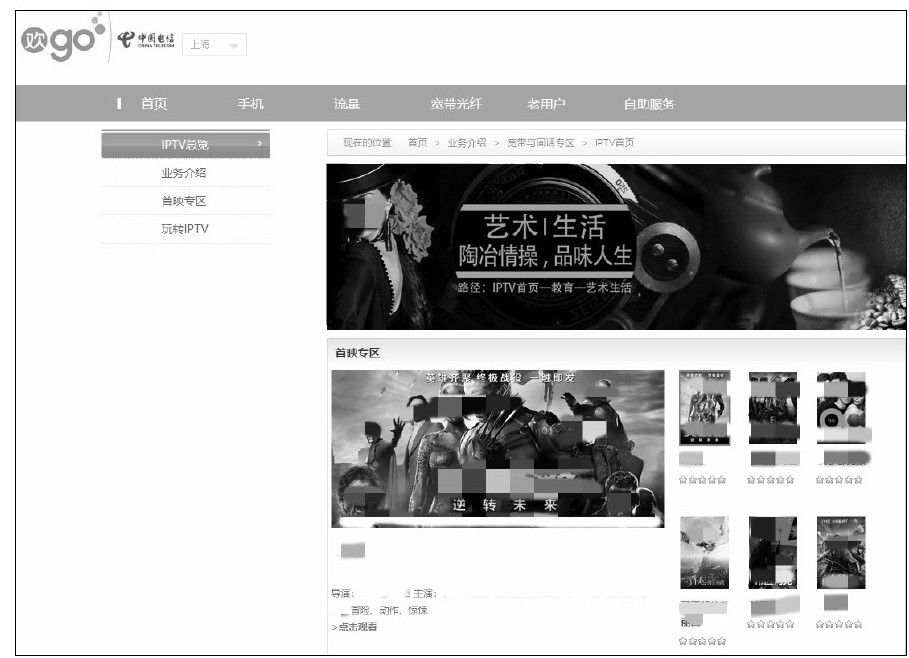Click 老用户 in the navigation bar
Screen dimensions: 909x658
tap(546, 104)
